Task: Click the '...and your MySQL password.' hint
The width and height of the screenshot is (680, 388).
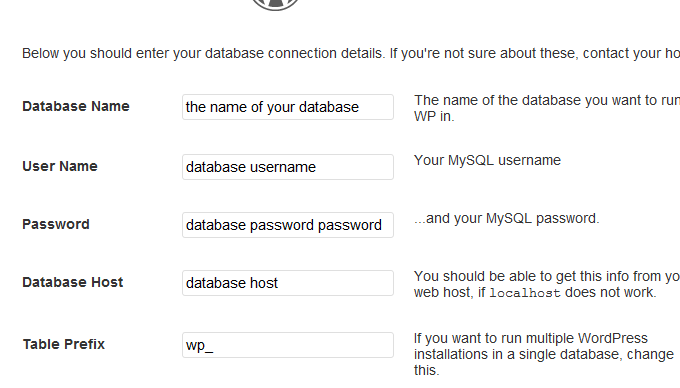Action: pyautogui.click(x=507, y=218)
